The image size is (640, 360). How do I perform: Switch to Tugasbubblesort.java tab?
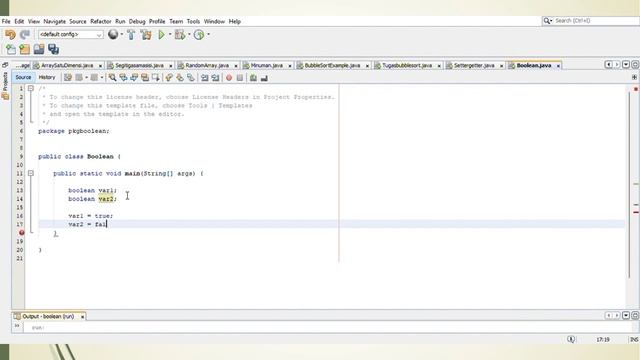407,65
